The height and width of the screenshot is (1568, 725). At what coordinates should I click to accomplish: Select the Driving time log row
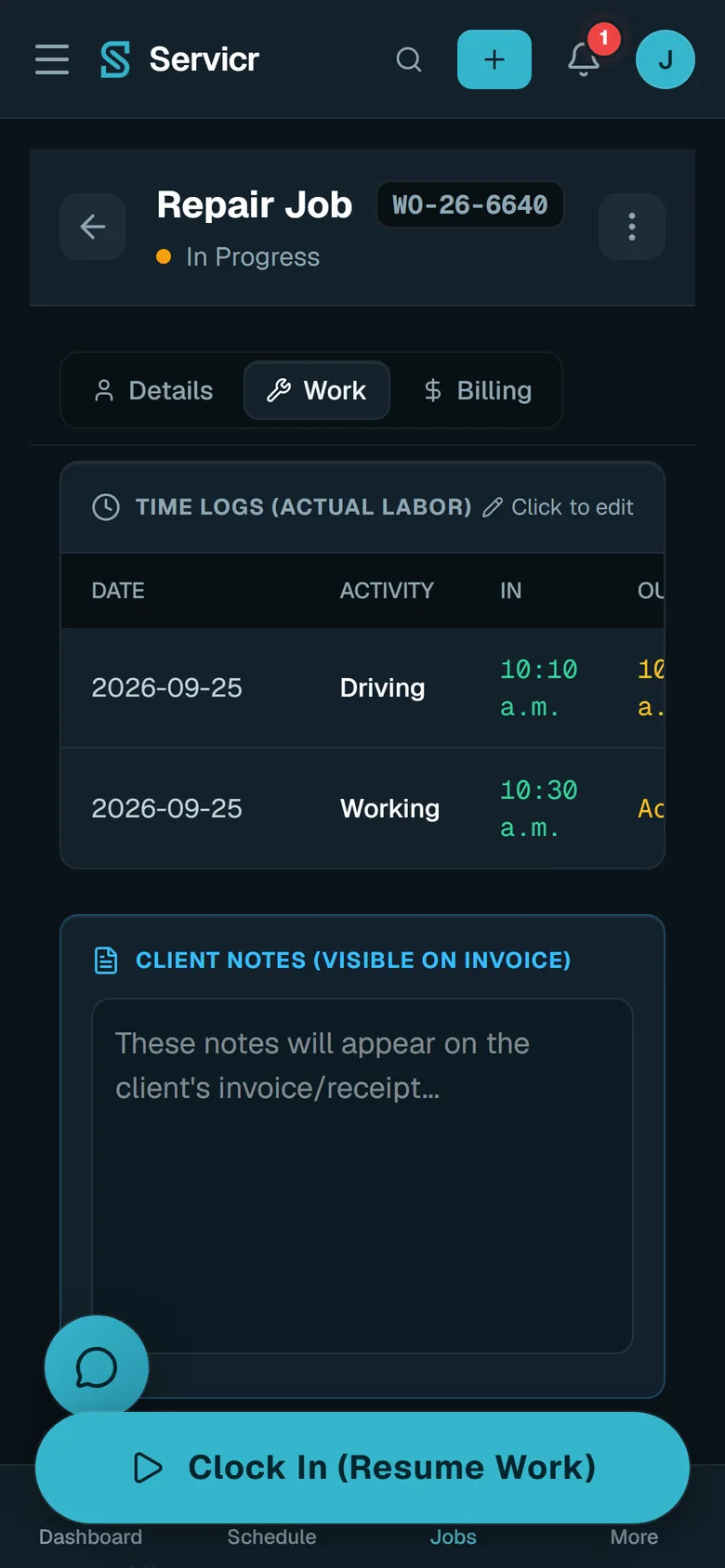pyautogui.click(x=362, y=688)
